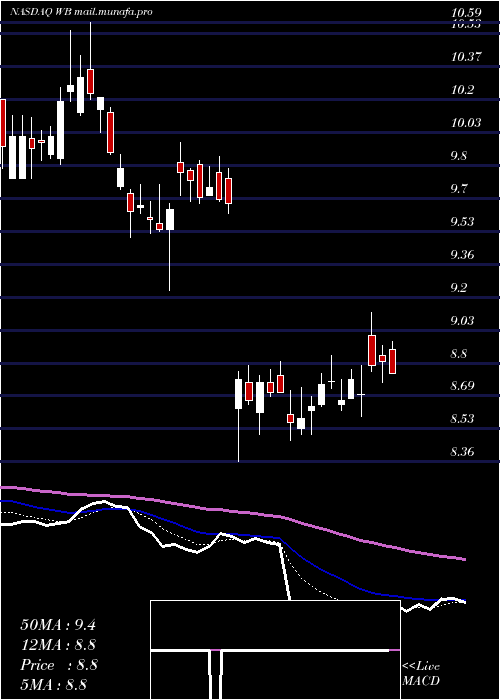
Task: Click the 10.2 price axis label
Action: click(462, 90)
